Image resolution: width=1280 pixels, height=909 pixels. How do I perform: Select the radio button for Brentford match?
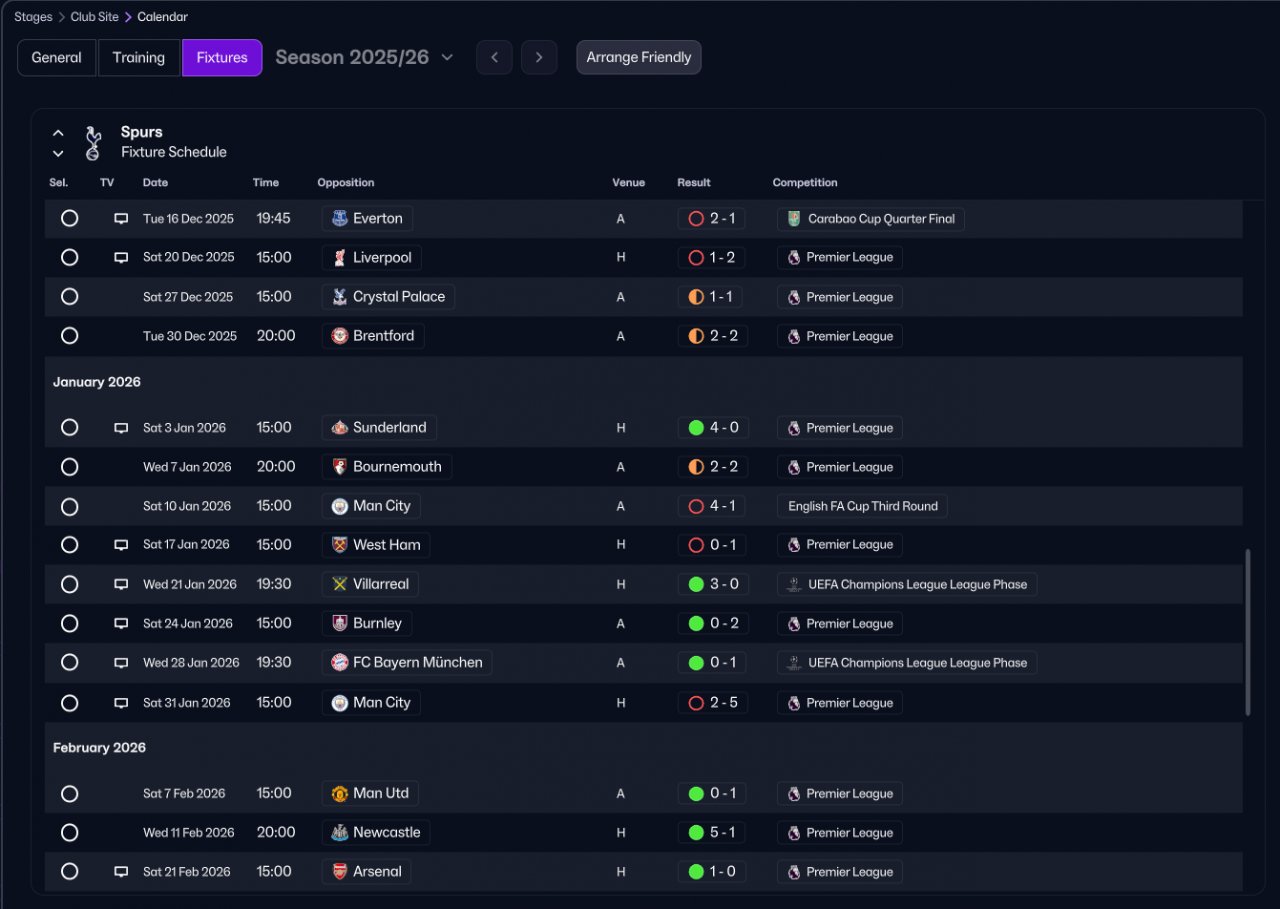point(69,336)
